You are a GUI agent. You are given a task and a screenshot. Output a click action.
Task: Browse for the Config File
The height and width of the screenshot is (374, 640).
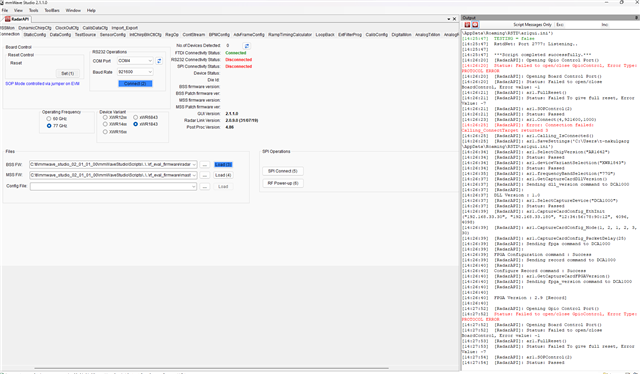coord(205,187)
